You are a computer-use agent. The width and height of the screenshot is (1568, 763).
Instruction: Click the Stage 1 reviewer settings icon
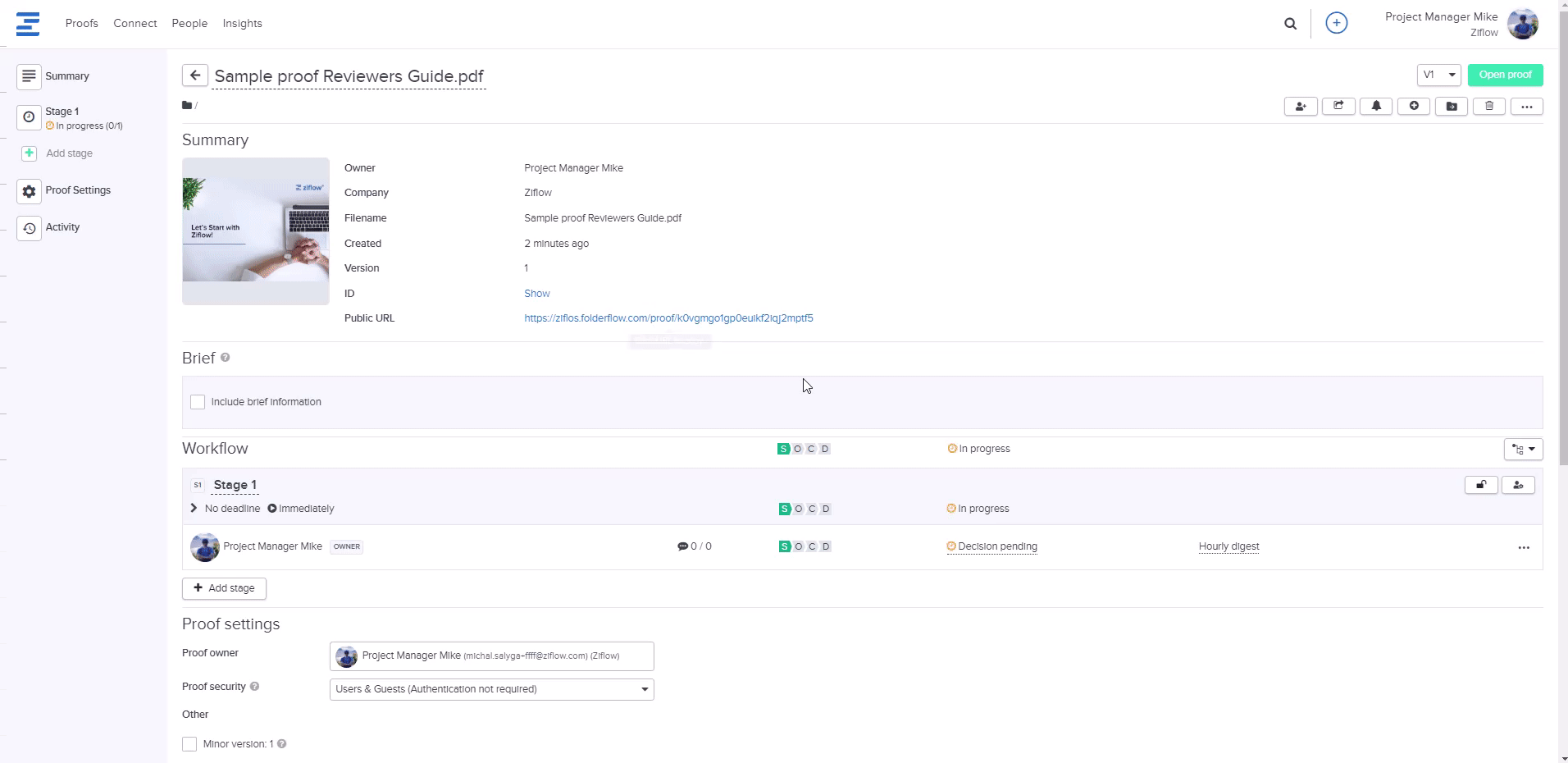pyautogui.click(x=1518, y=485)
